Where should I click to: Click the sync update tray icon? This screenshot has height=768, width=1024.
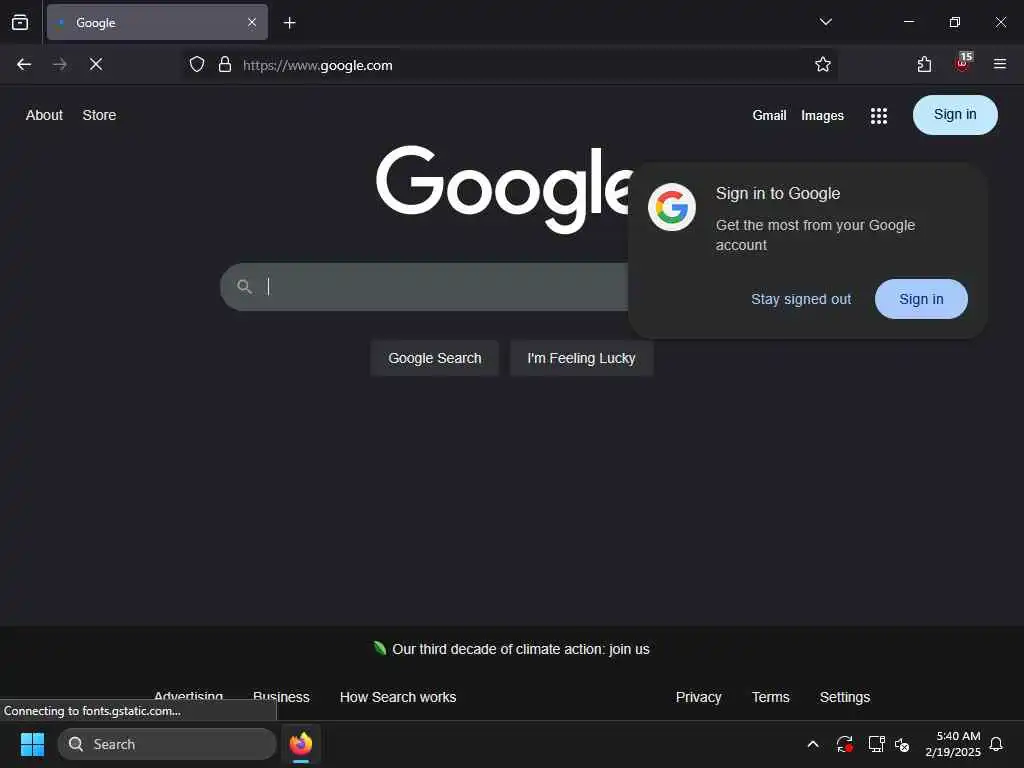point(844,744)
